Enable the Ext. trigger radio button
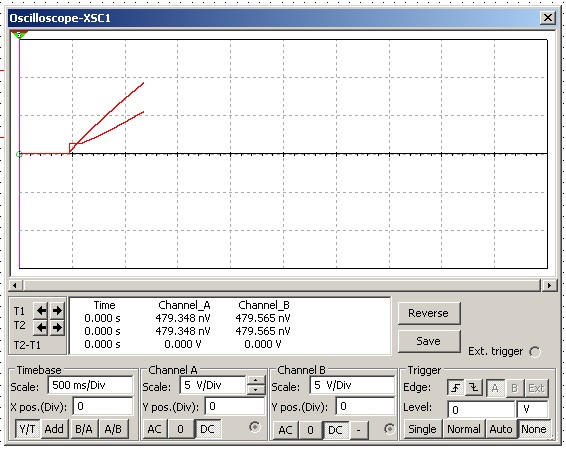 tap(535, 352)
